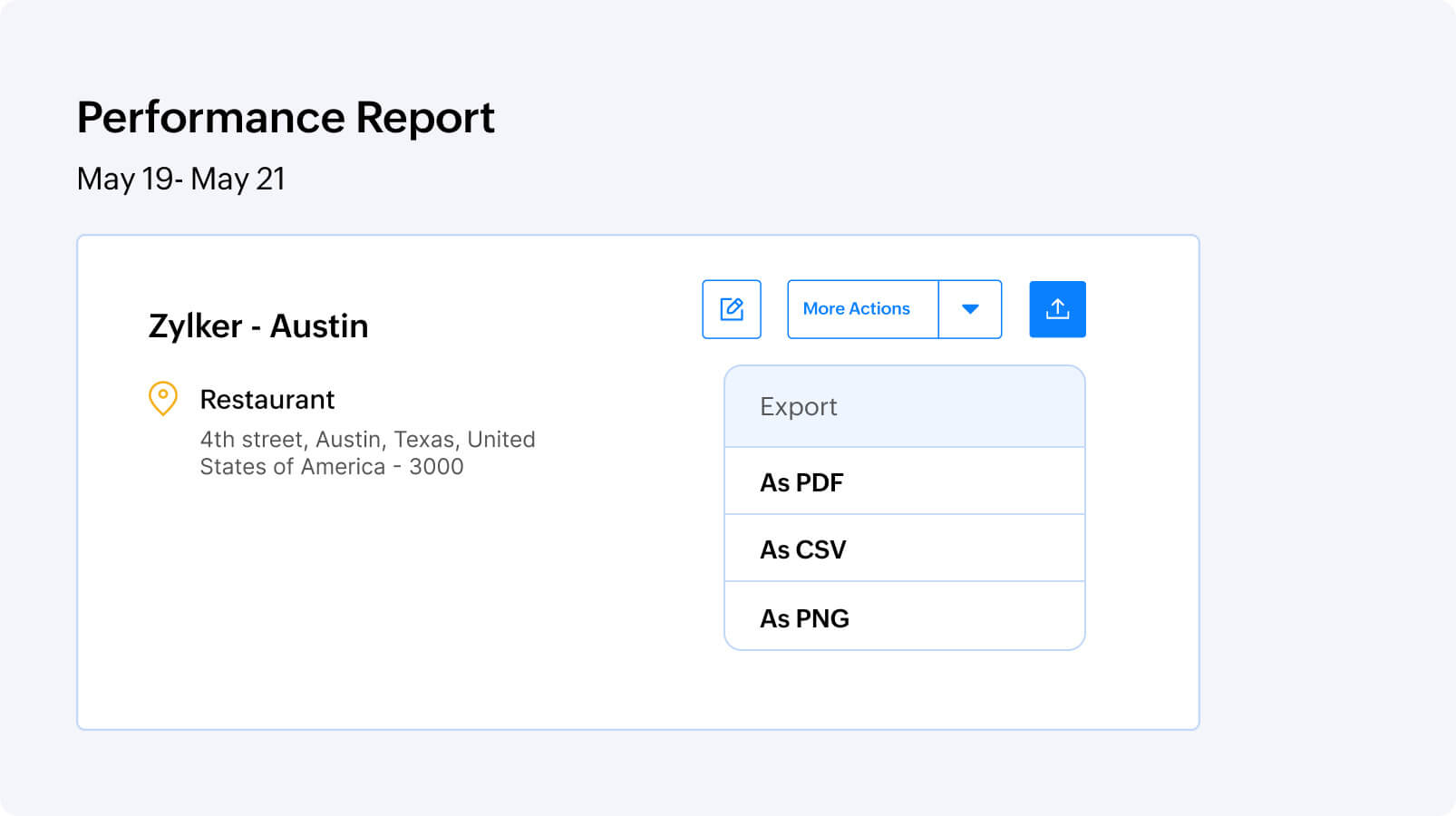Viewport: 1456px width, 816px height.
Task: Choose As PNG export option
Action: 905,617
